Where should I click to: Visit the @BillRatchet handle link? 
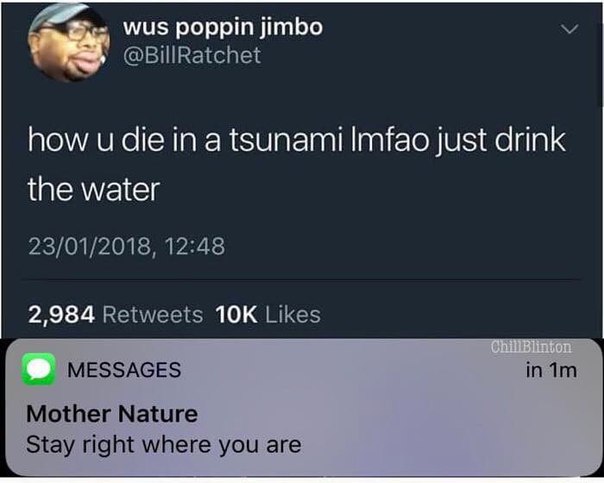192,55
